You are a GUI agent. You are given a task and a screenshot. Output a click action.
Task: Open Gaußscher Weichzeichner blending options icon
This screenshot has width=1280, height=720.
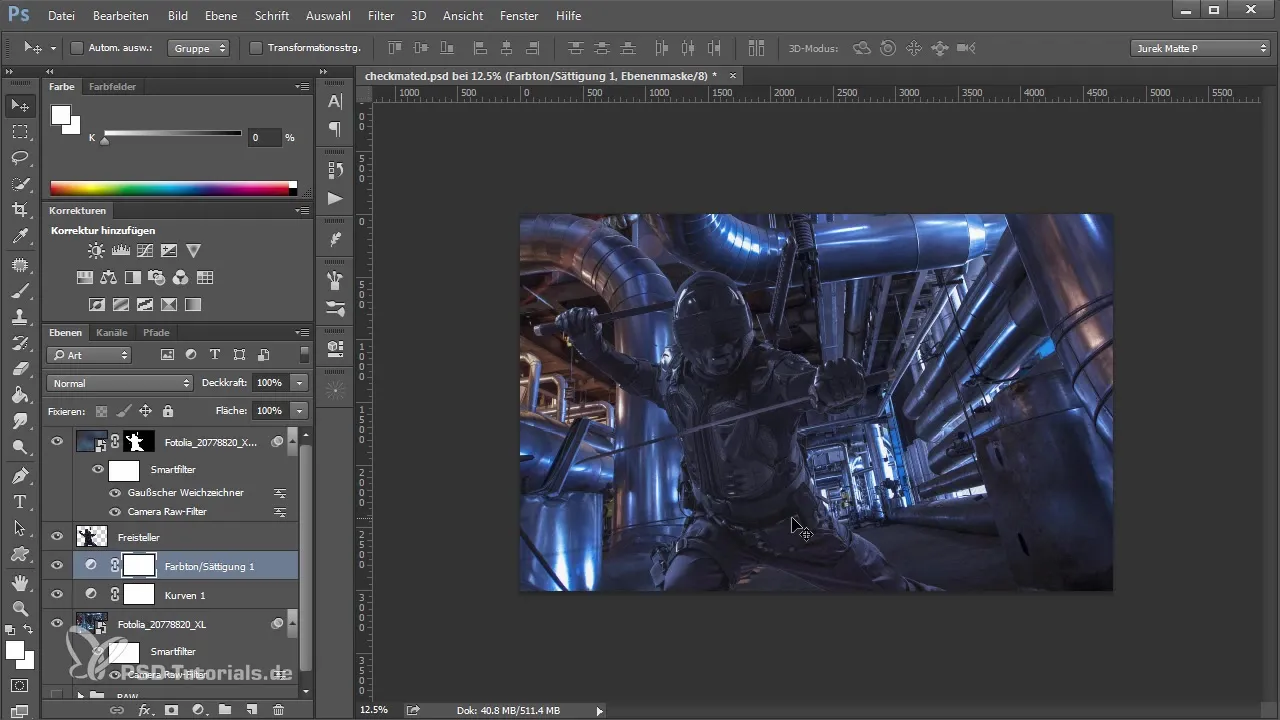280,493
